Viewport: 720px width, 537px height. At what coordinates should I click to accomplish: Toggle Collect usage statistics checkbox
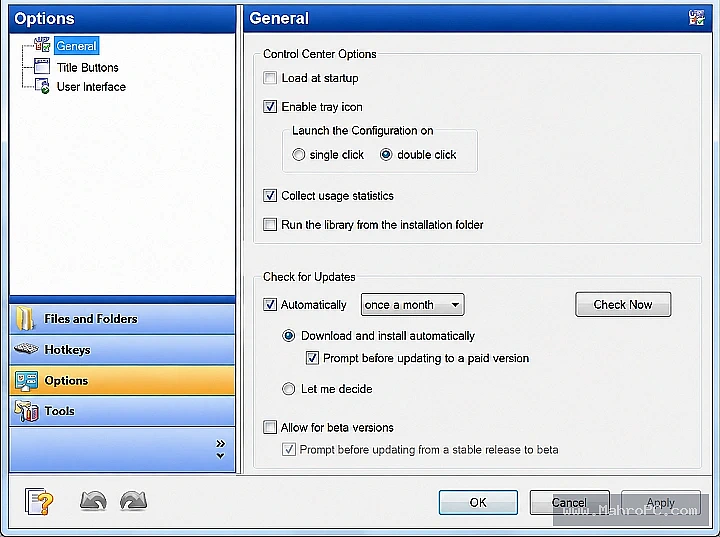point(270,196)
